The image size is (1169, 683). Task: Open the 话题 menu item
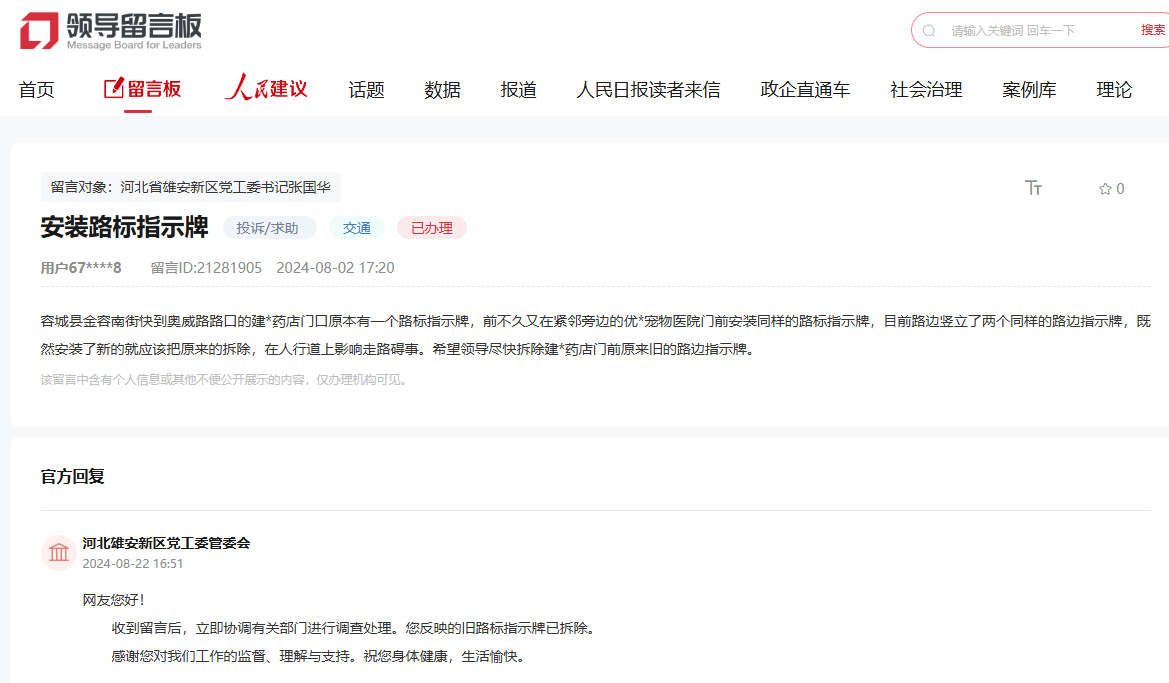[x=366, y=90]
